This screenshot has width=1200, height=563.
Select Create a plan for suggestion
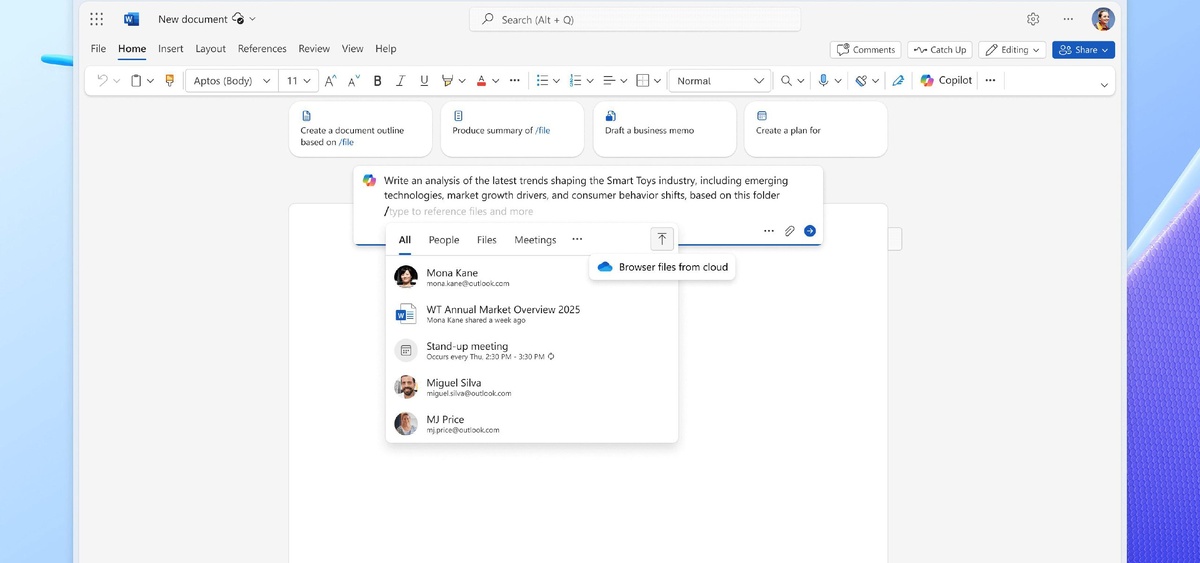(x=816, y=130)
